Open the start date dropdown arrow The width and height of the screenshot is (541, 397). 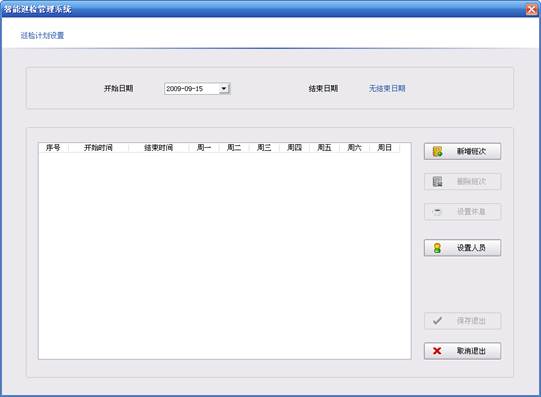point(224,89)
